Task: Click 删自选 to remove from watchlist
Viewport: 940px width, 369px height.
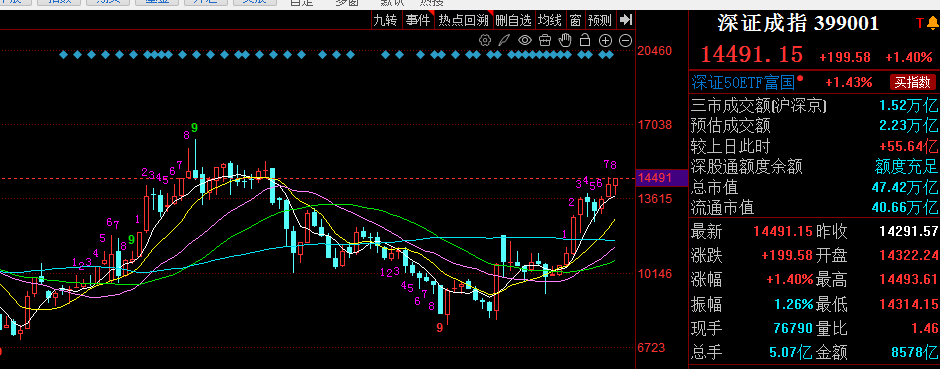Action: point(514,20)
